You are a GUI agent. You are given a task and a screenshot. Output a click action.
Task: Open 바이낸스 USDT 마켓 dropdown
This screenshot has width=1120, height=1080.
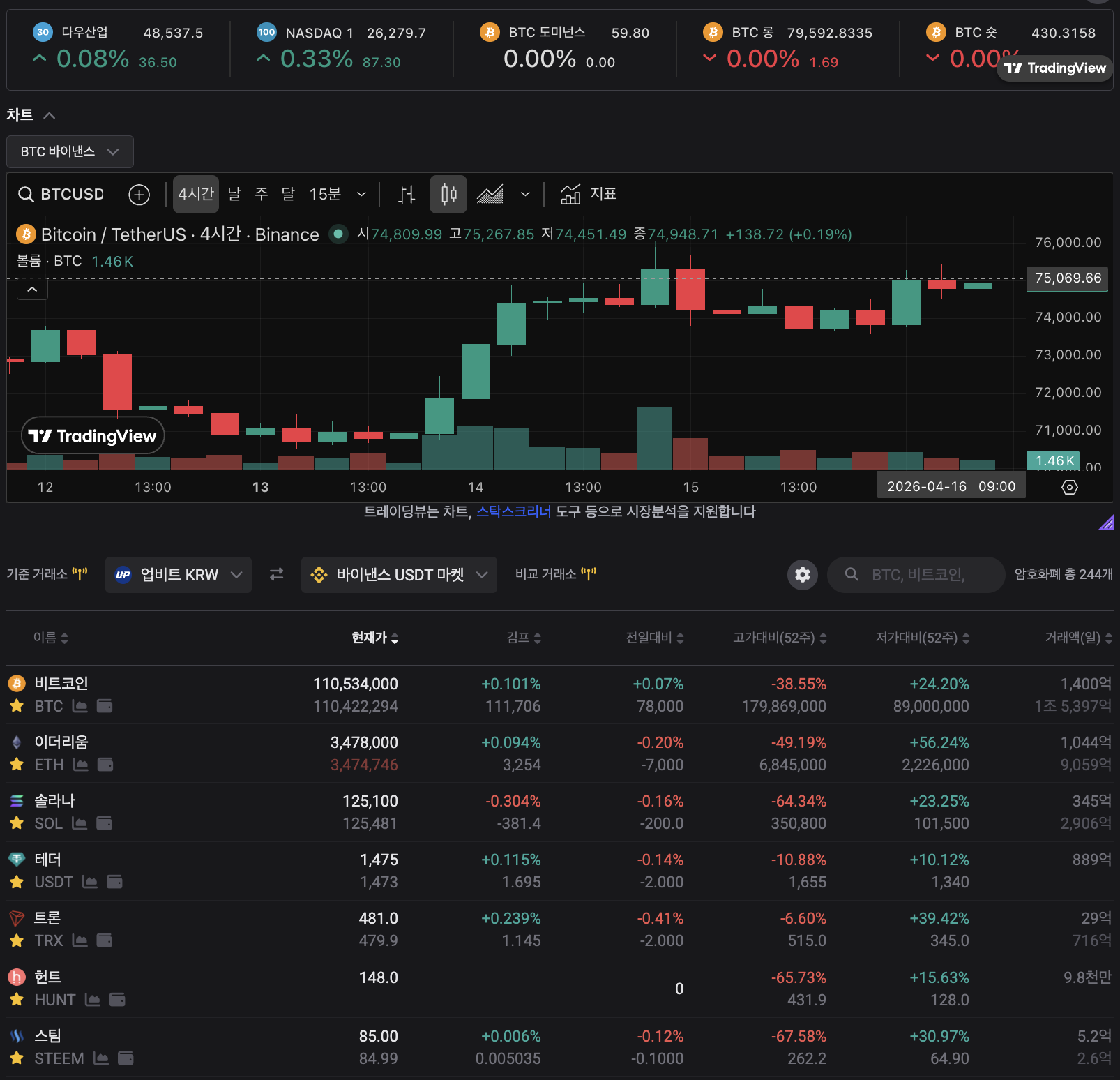(399, 575)
